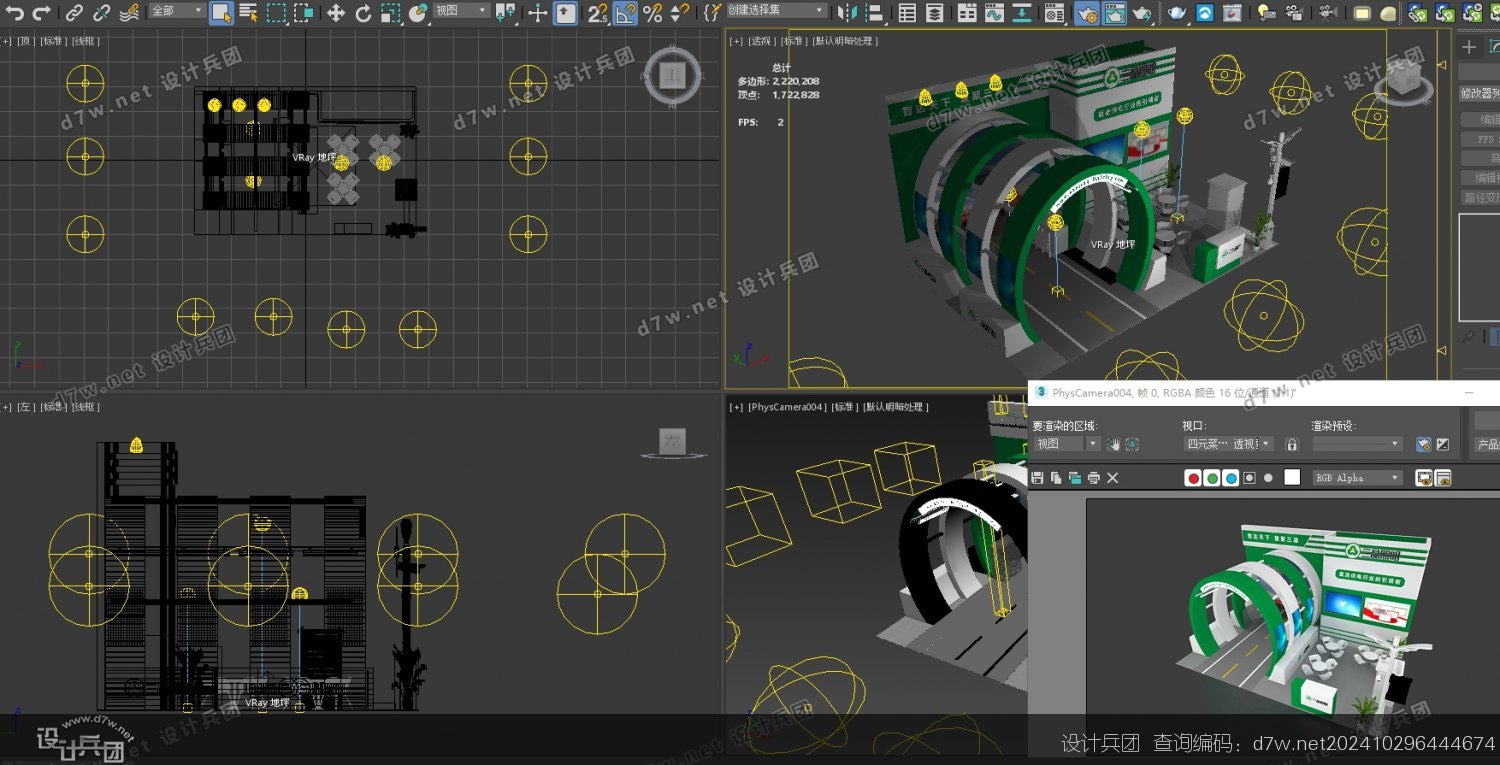Choose rectangular selection region tool

click(x=276, y=13)
